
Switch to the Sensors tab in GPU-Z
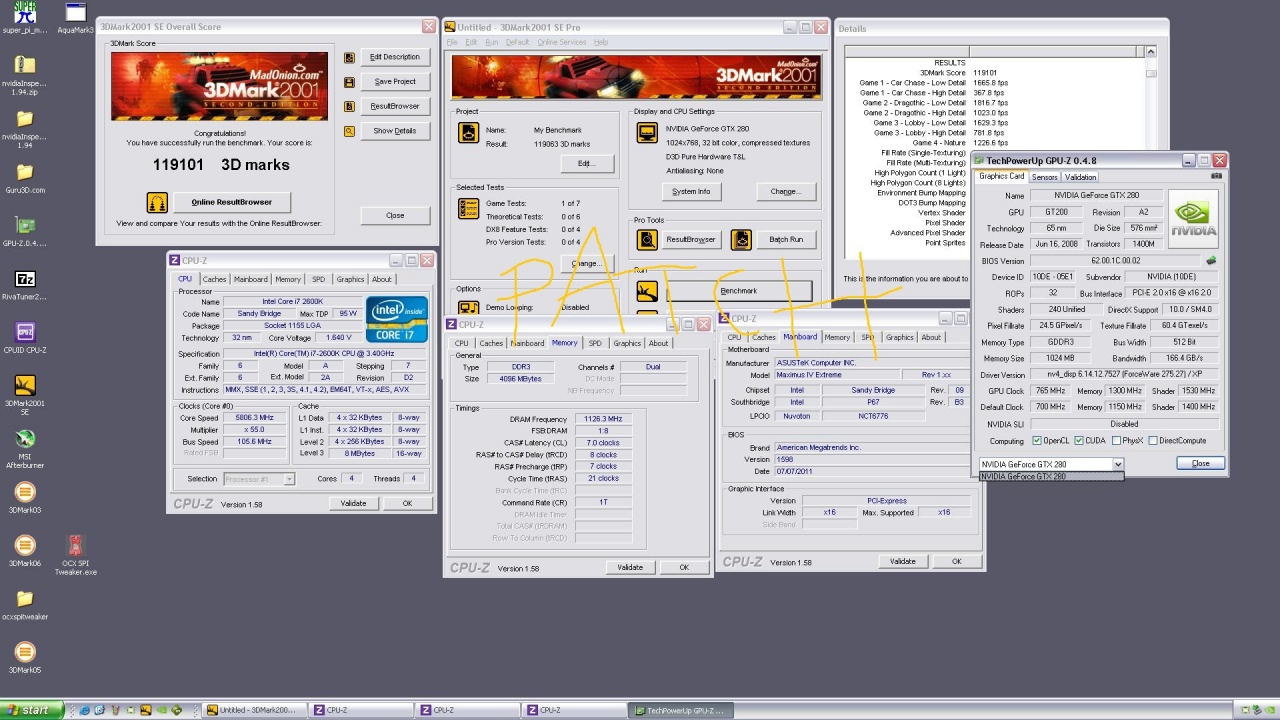coord(1044,177)
